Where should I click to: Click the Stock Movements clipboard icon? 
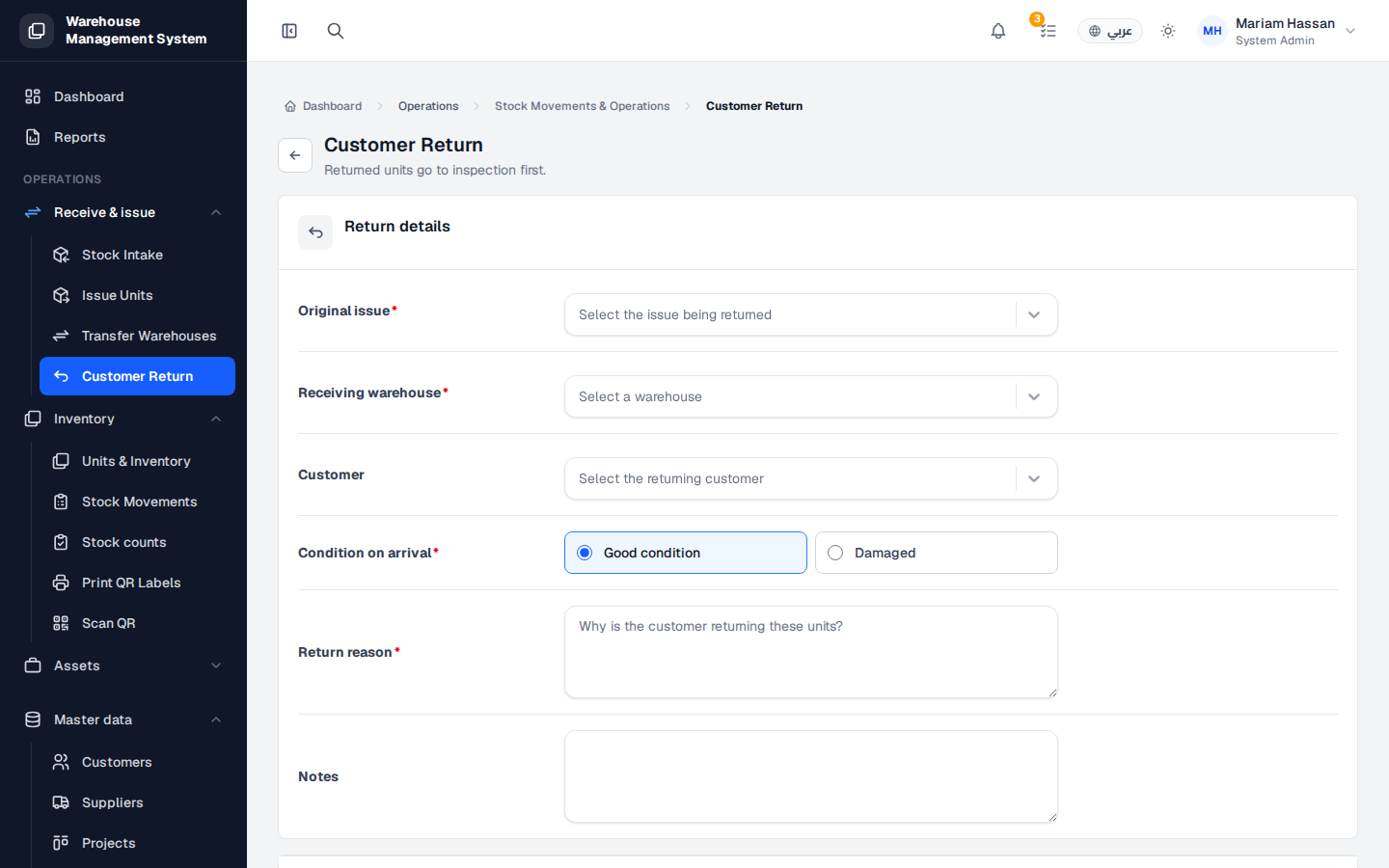pyautogui.click(x=61, y=502)
